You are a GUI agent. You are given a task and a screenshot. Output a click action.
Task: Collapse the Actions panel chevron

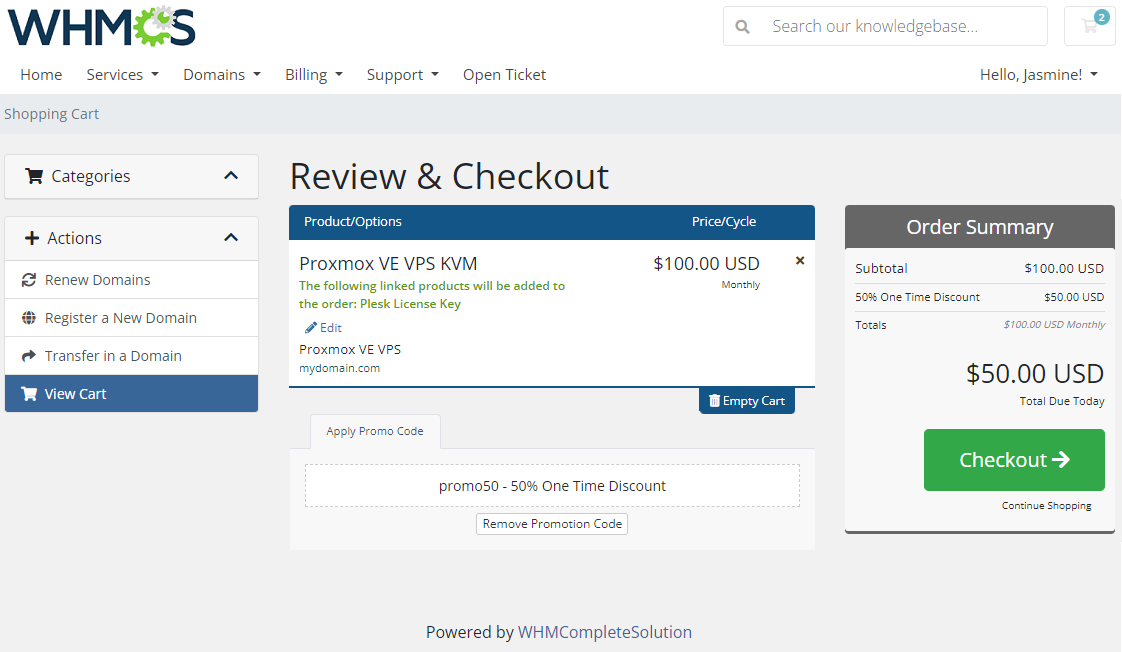tap(230, 238)
